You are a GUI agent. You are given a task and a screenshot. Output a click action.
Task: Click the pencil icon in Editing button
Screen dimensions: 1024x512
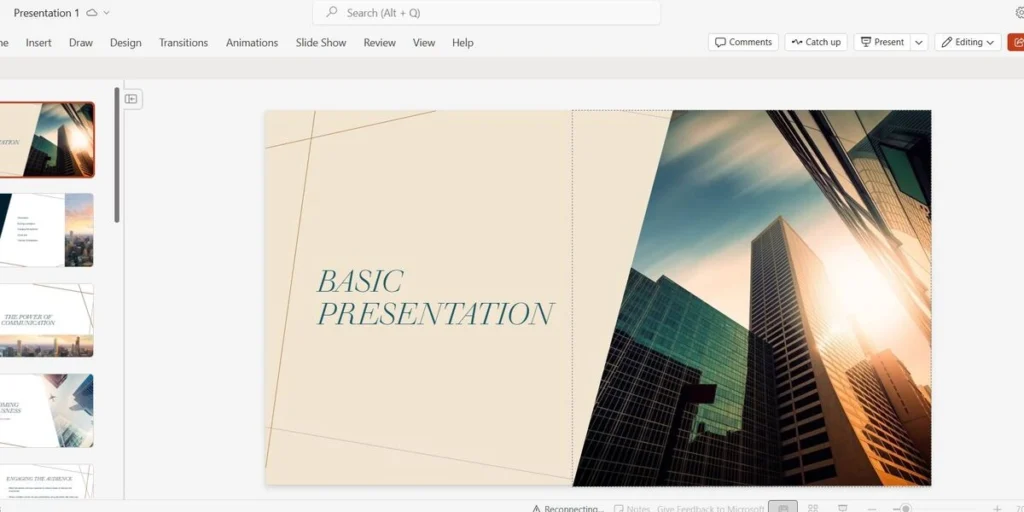947,42
